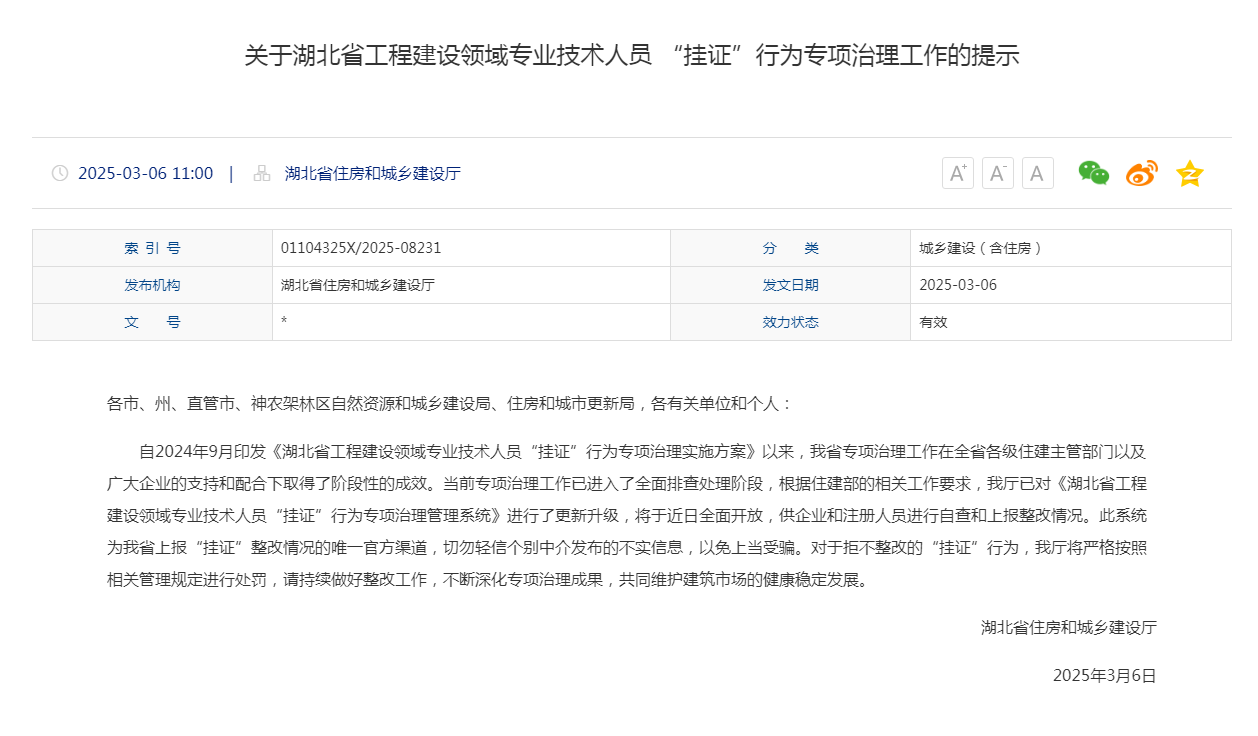Share article to Weibo
1258x736 pixels.
(x=1141, y=173)
